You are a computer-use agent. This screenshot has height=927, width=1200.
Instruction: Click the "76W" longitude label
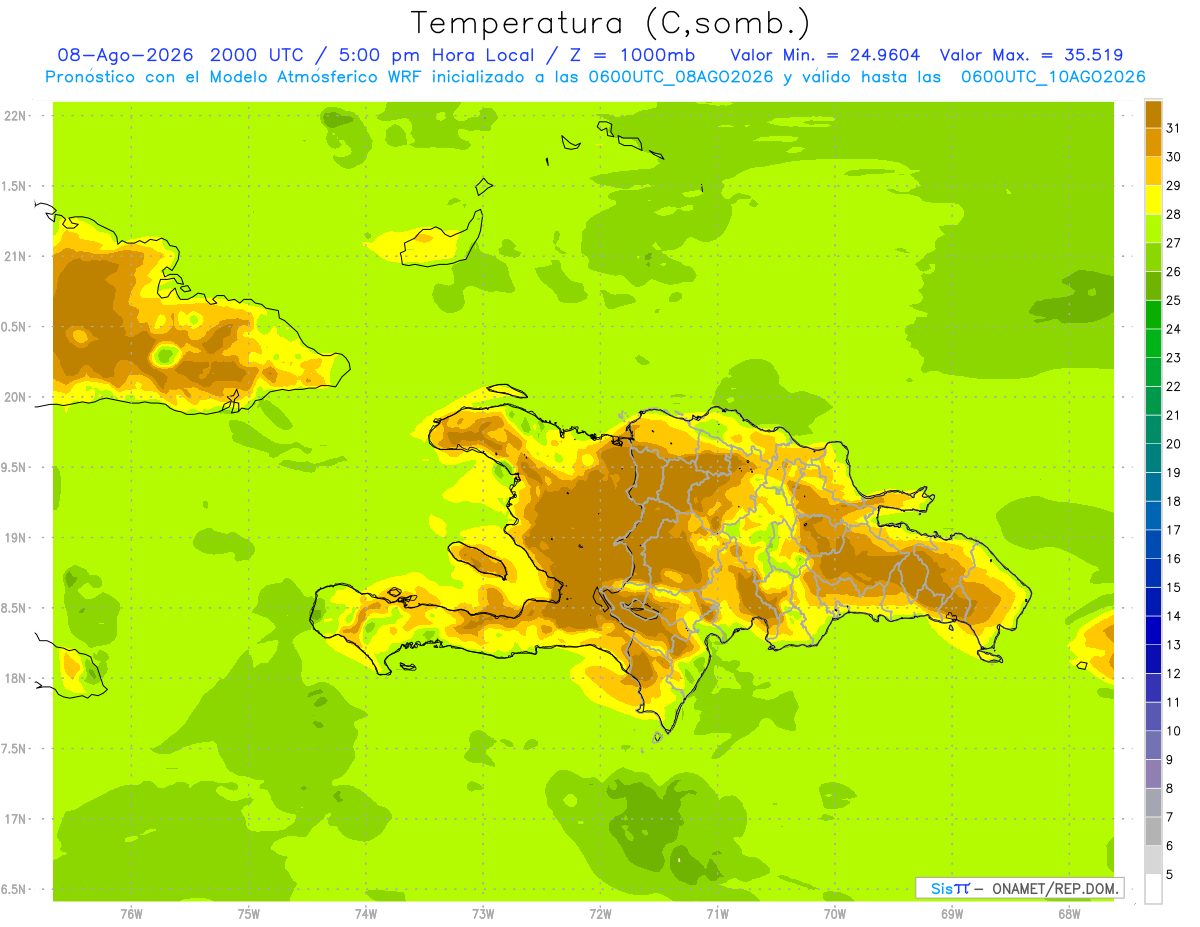131,914
